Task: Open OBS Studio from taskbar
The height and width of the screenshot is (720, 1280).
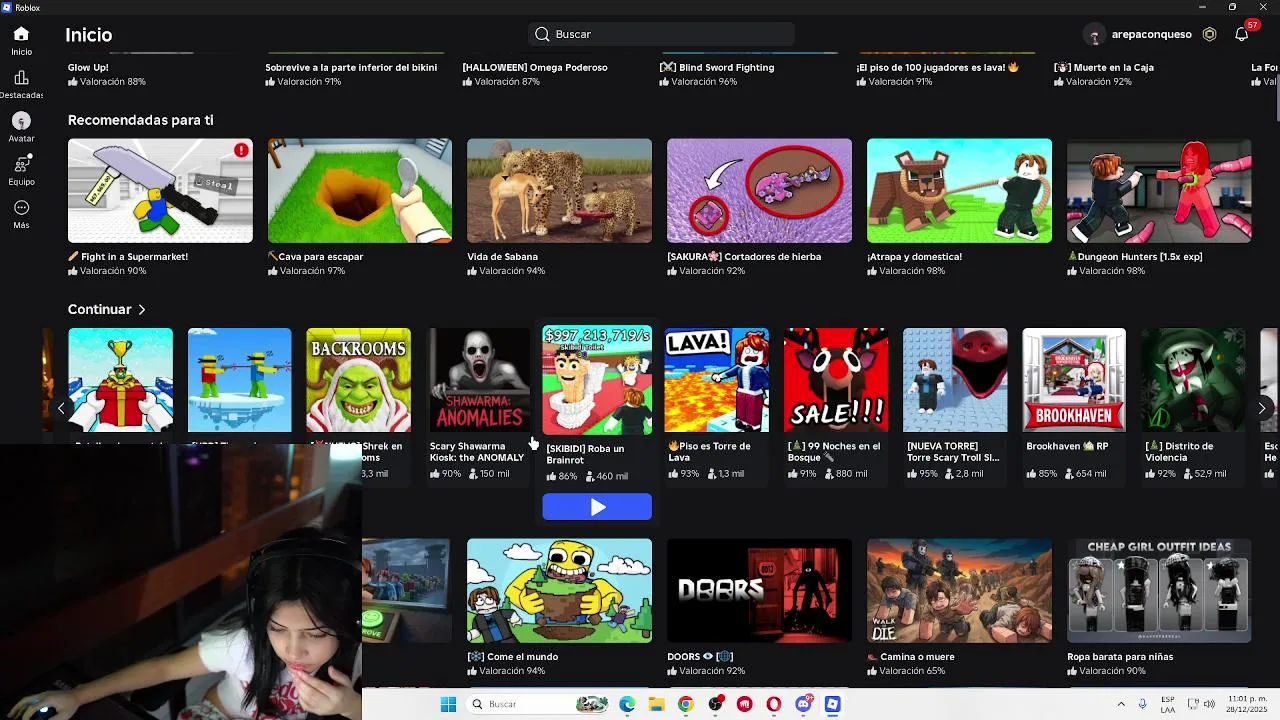Action: pyautogui.click(x=715, y=704)
